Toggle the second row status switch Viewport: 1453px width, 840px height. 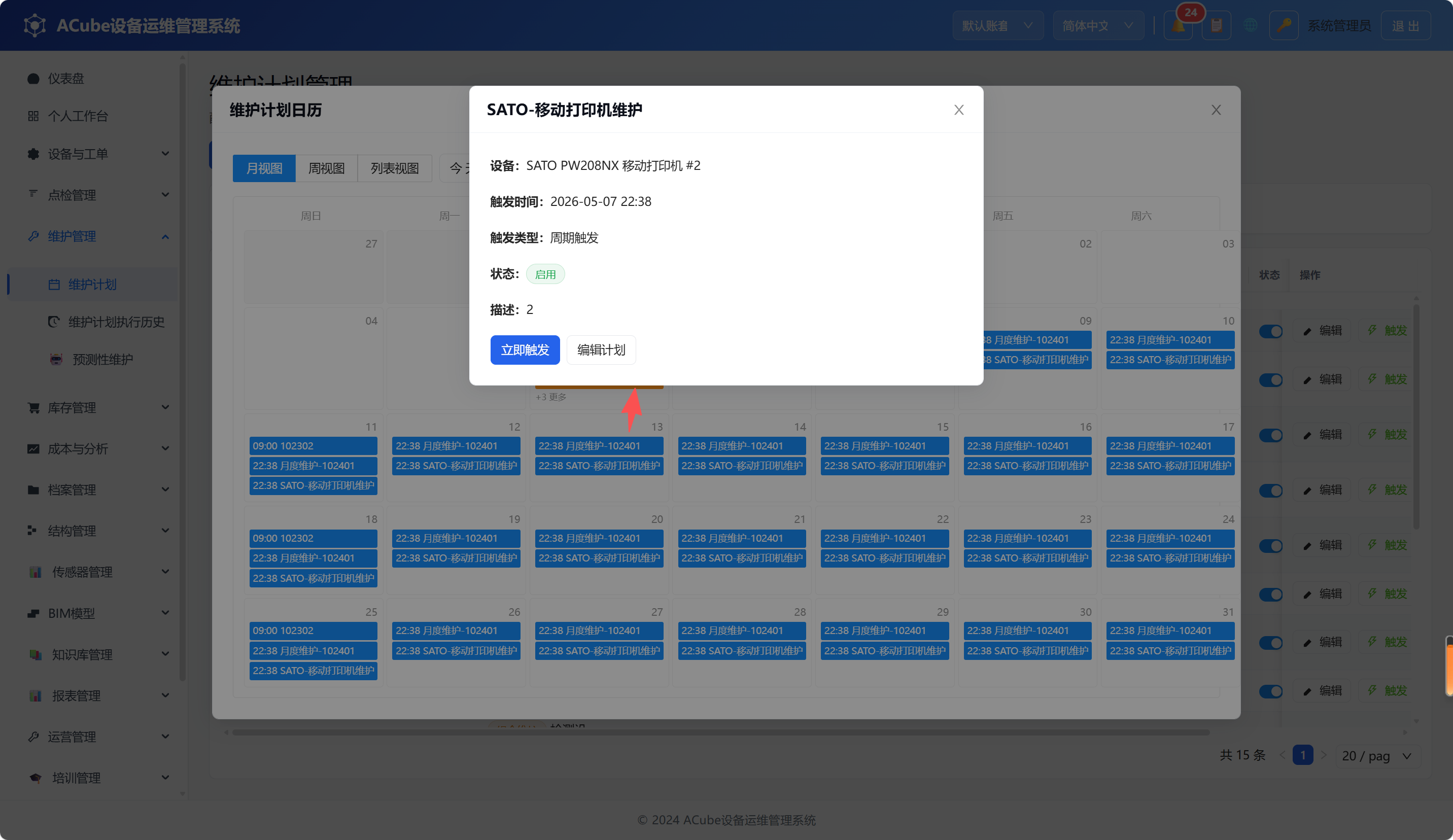click(1270, 379)
